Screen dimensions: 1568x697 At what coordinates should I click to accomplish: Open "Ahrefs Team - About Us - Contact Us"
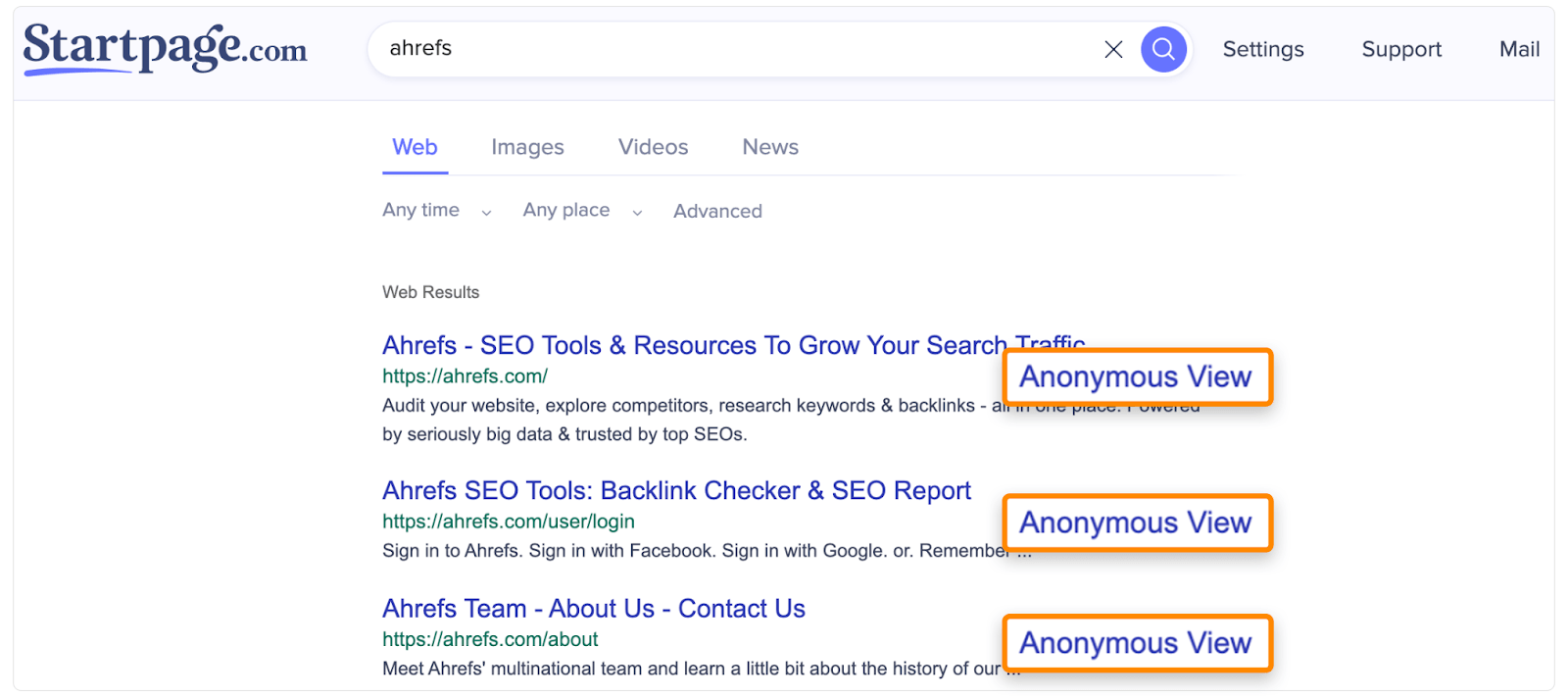(594, 609)
